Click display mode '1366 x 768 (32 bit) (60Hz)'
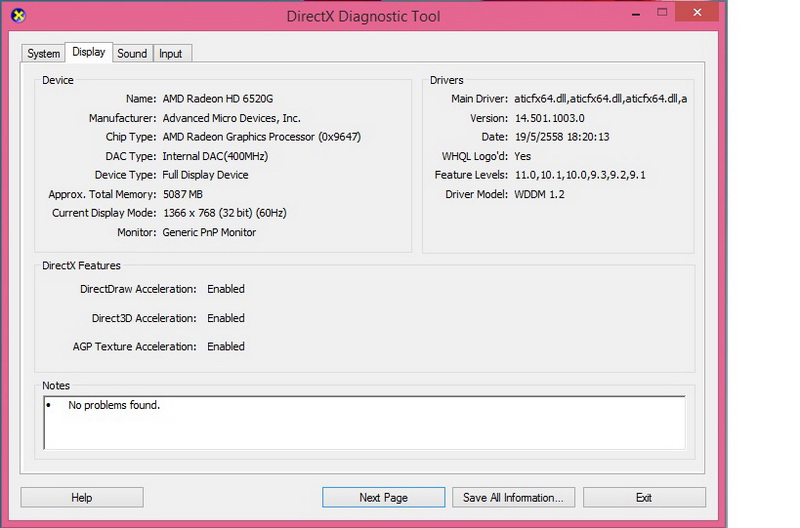 (x=225, y=213)
